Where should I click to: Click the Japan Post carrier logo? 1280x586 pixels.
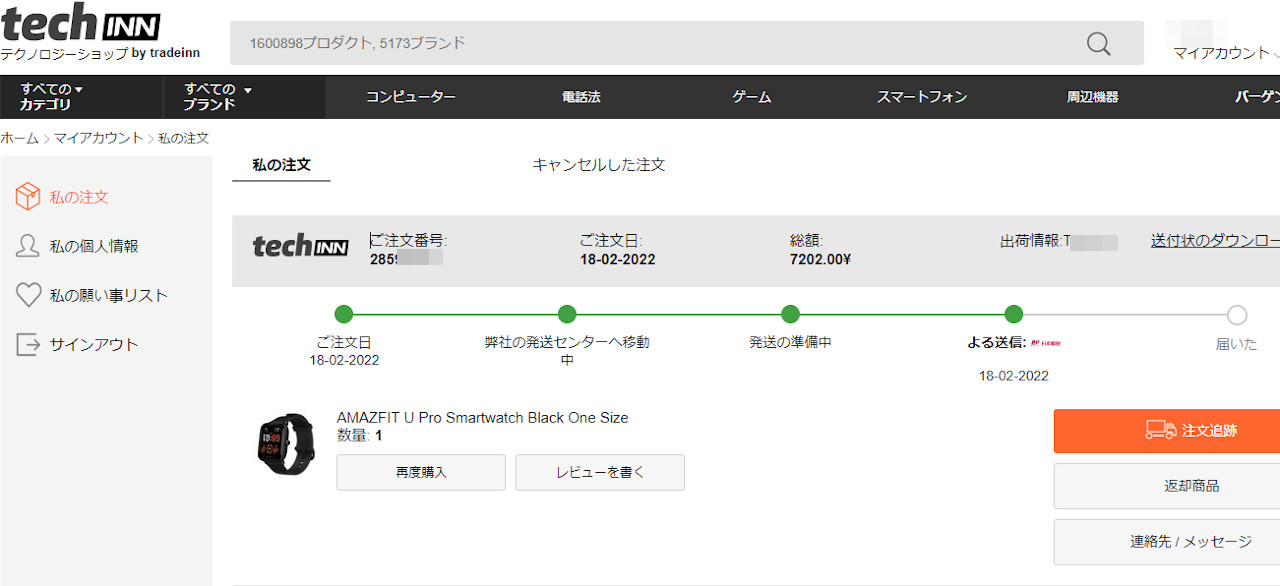coord(1046,343)
